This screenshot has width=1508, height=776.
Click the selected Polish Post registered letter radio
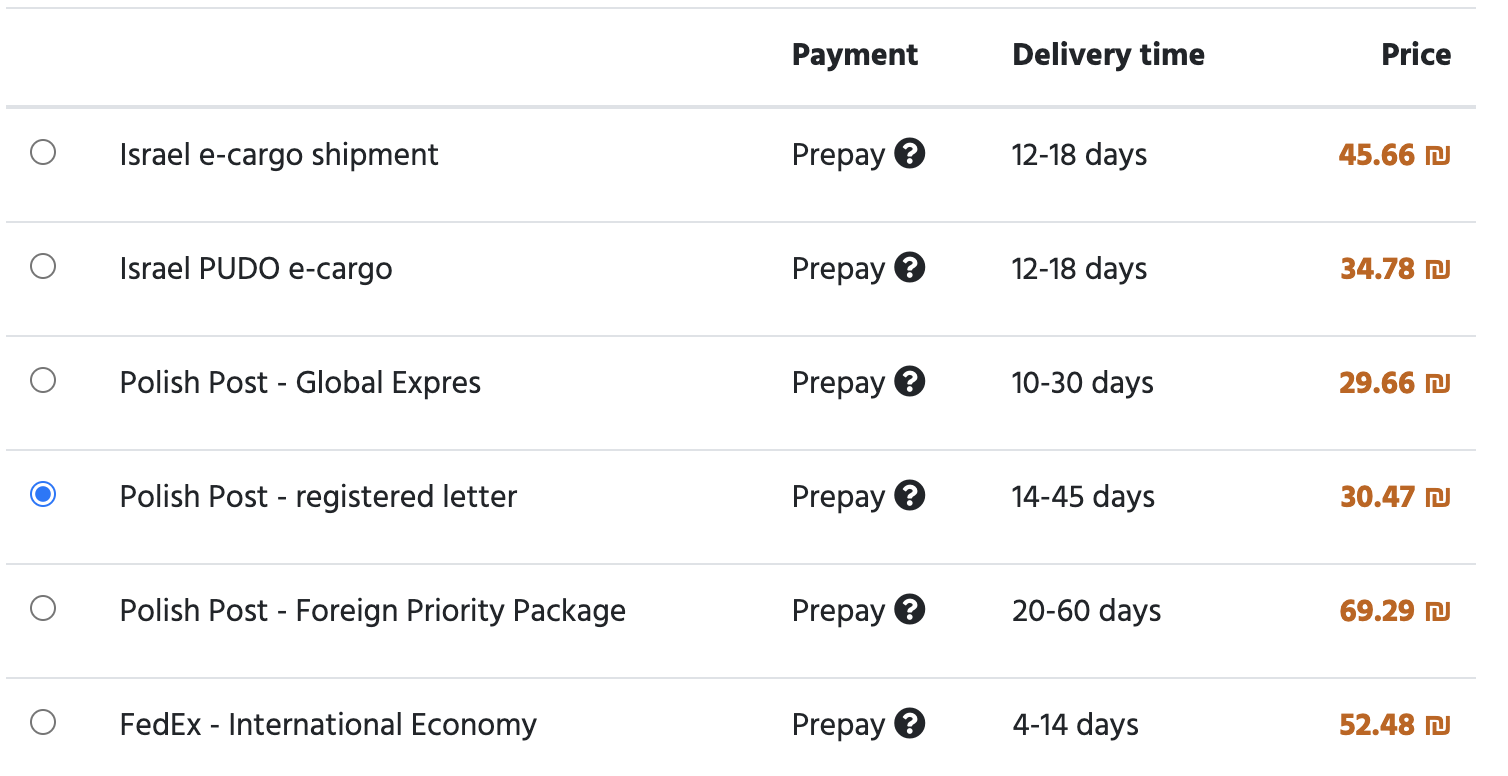tap(43, 495)
